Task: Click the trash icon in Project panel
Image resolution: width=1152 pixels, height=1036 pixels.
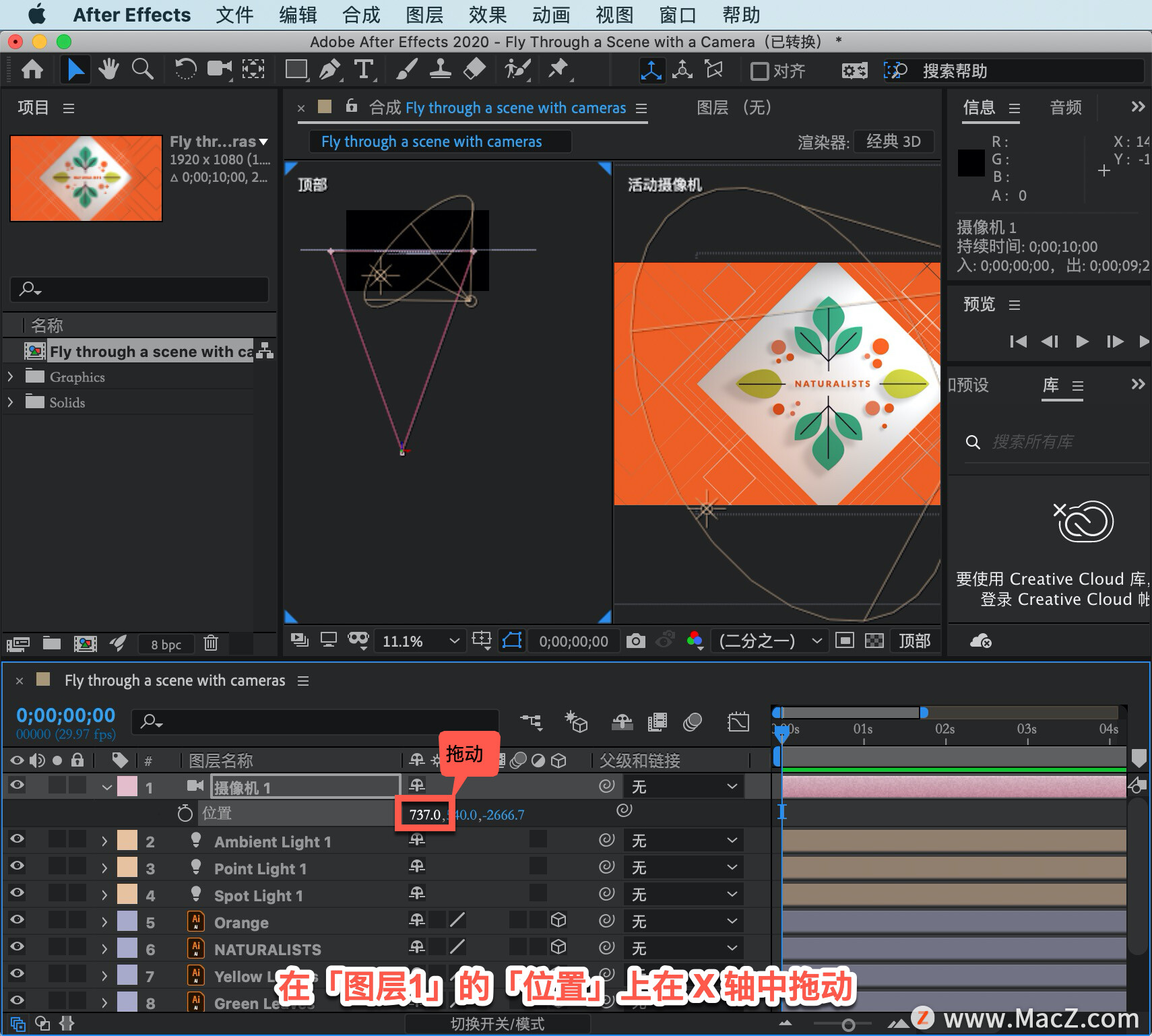Action: click(211, 643)
